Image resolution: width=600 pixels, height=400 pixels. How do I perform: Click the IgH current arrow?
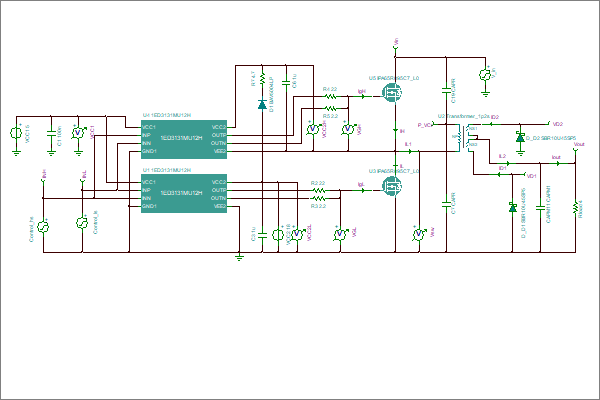362,96
